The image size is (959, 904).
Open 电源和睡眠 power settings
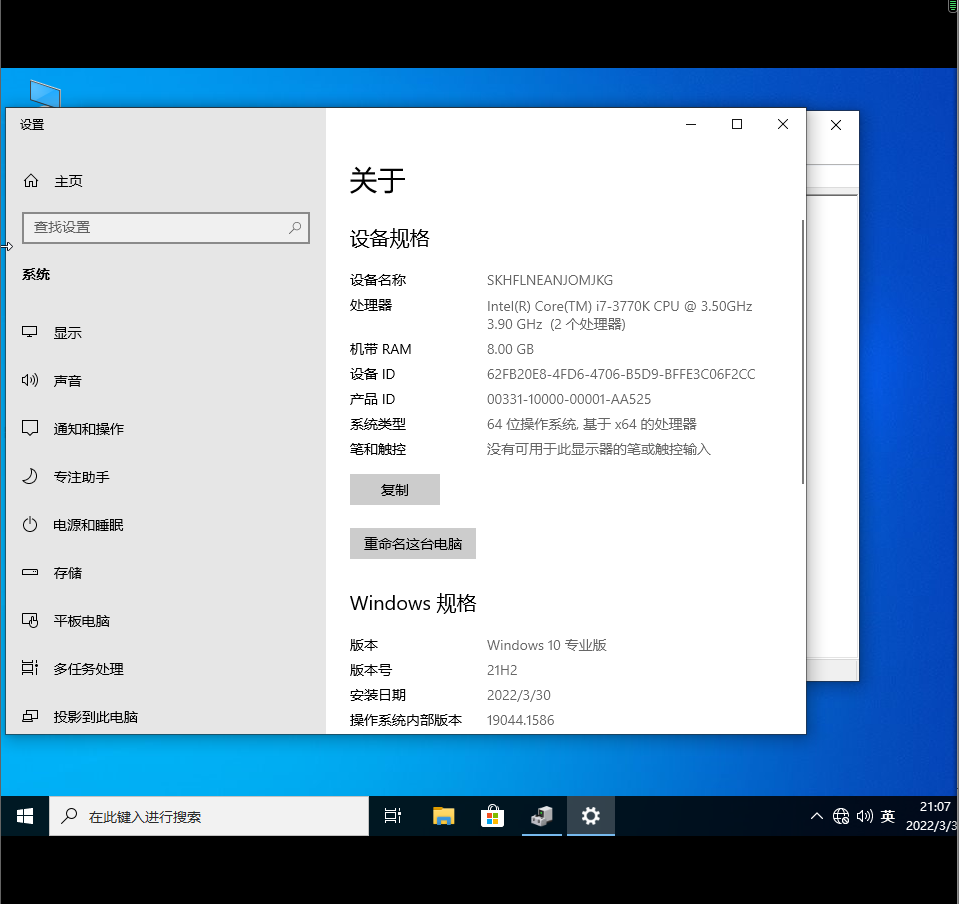[x=73, y=525]
